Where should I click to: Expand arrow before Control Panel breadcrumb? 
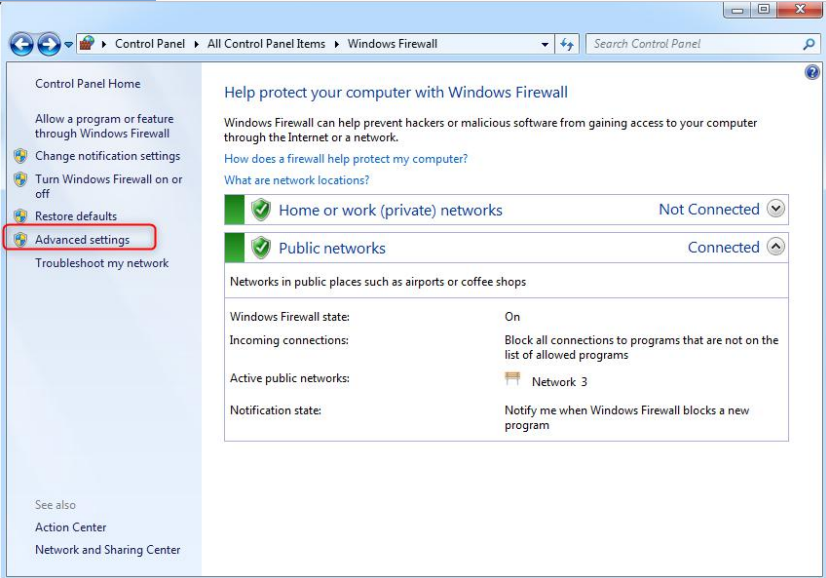[104, 44]
